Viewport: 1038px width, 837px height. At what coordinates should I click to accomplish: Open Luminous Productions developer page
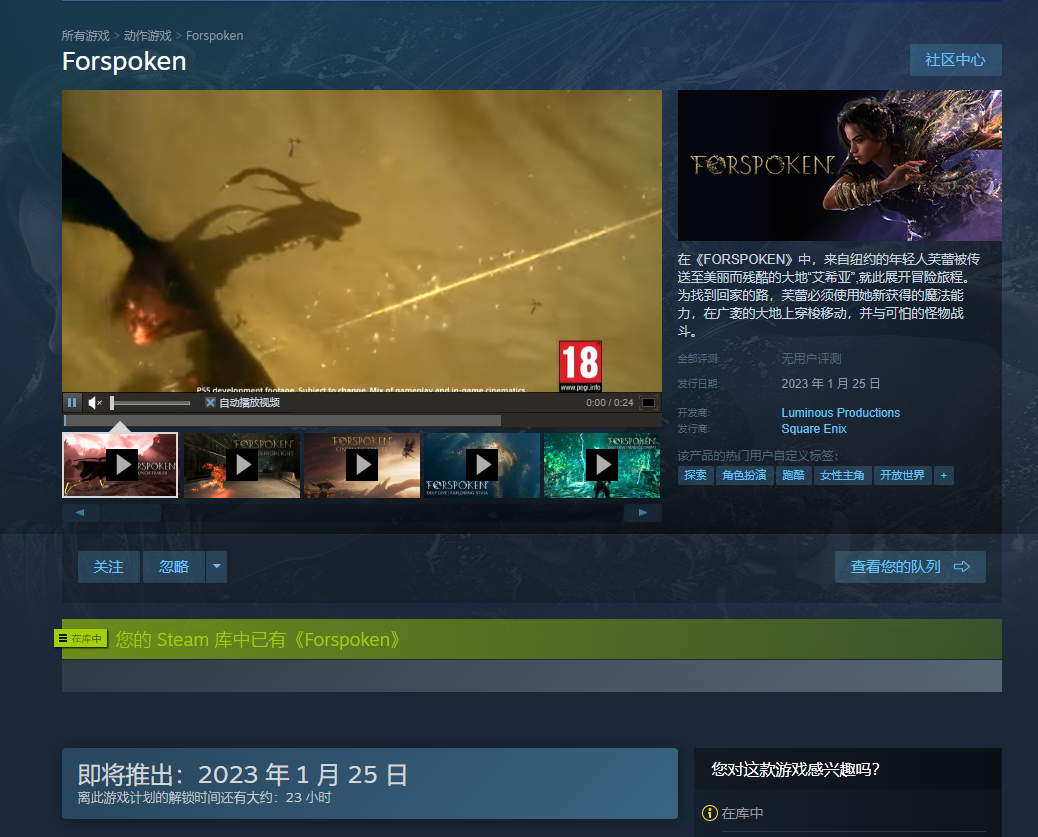841,413
